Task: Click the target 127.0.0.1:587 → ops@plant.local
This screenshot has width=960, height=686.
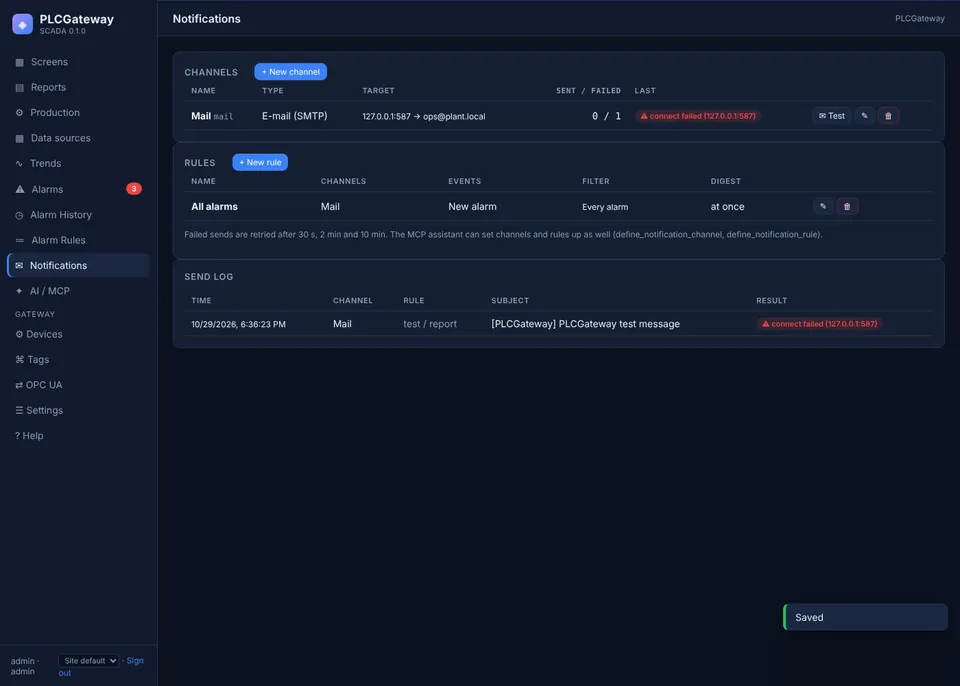Action: pos(424,116)
